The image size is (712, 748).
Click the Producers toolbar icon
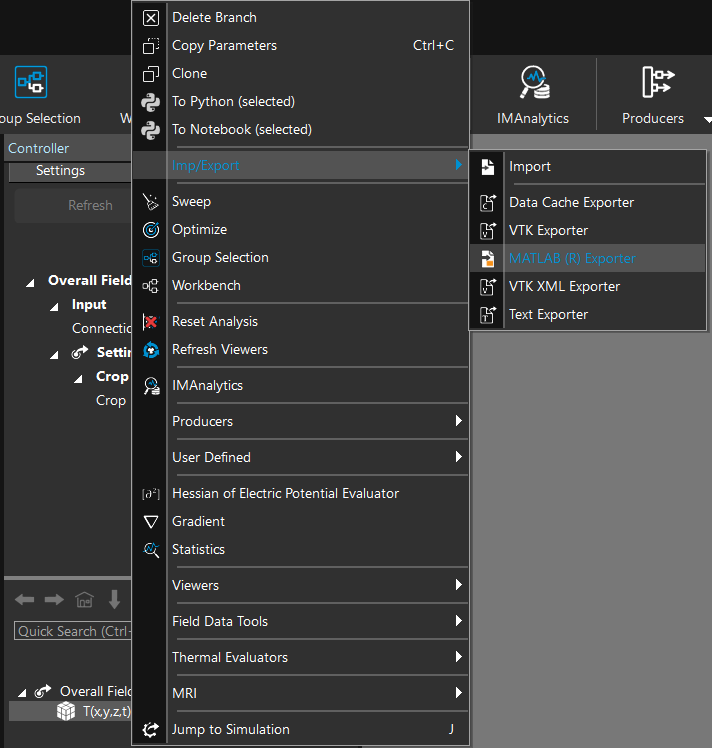point(657,84)
